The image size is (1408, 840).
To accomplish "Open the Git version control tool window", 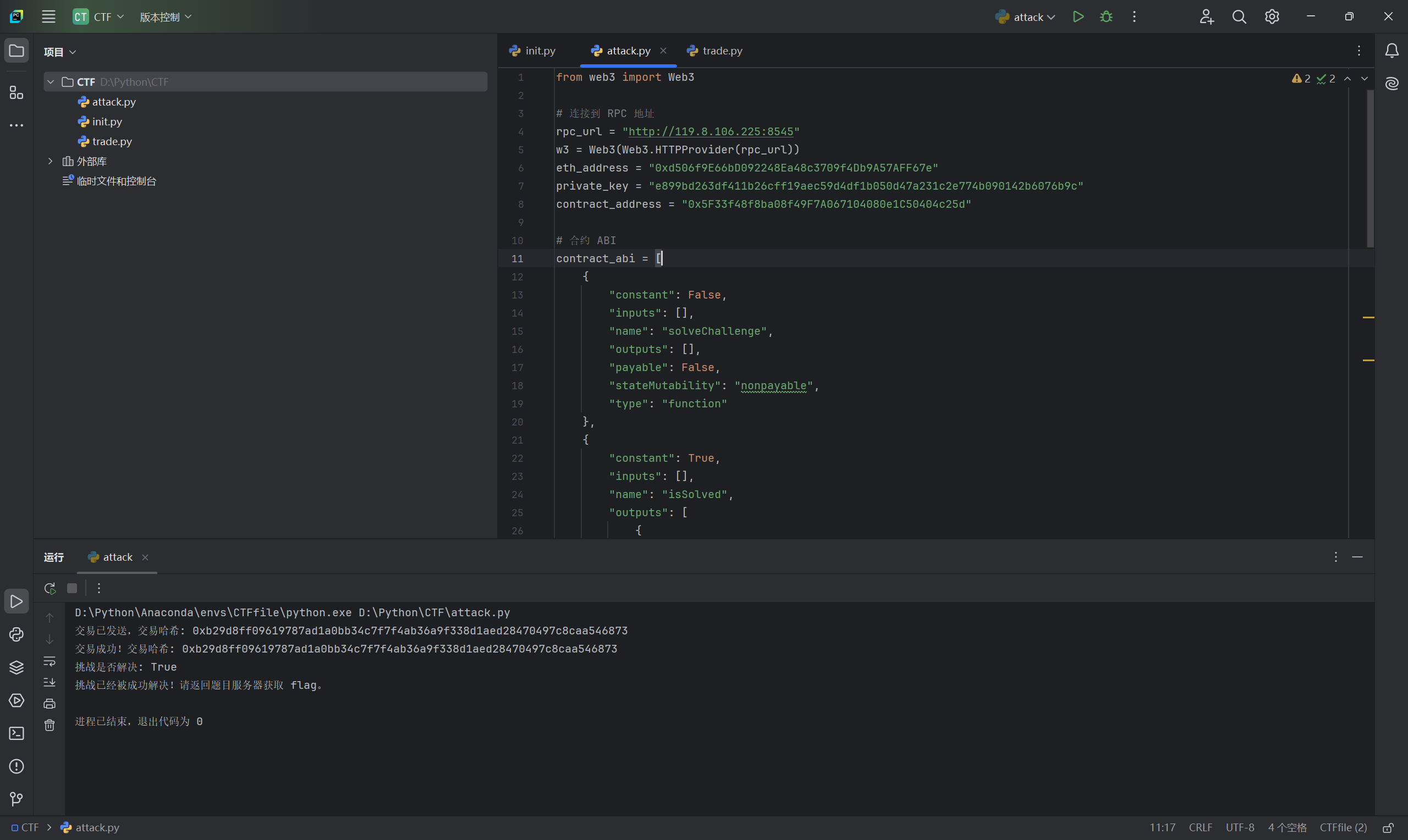I will 16,799.
